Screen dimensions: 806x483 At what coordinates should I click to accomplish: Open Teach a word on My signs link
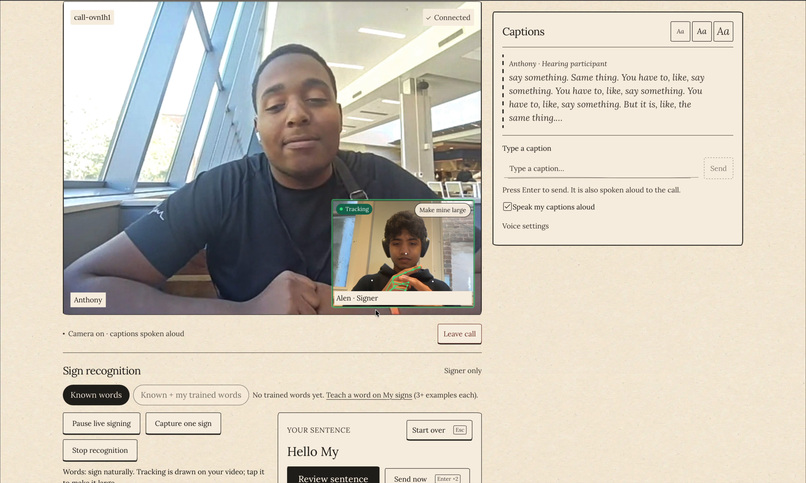pyautogui.click(x=369, y=395)
